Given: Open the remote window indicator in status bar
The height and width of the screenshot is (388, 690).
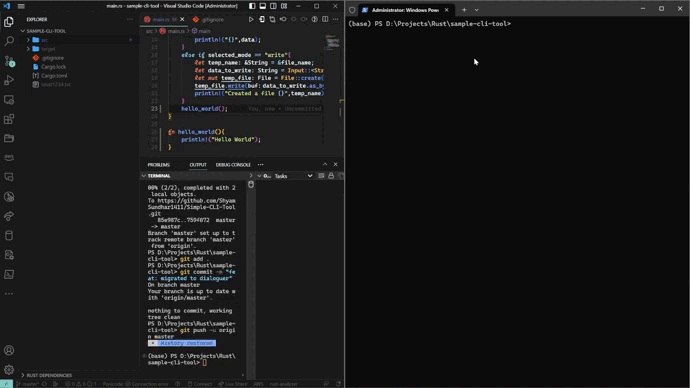Looking at the screenshot, I should coord(6,384).
